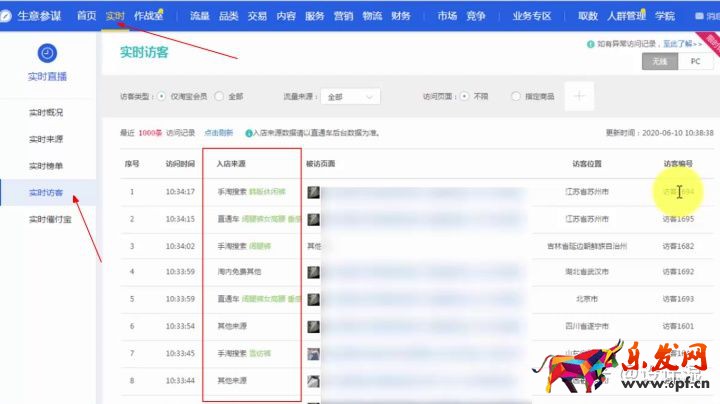Screen dimensions: 720x404
Task: Click the 无线 tab button
Action: pos(659,61)
